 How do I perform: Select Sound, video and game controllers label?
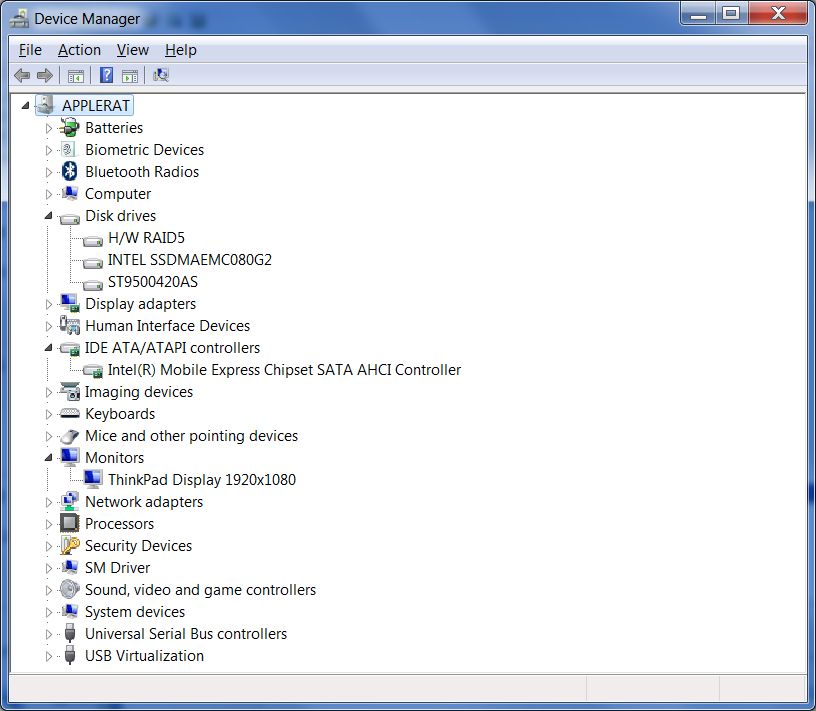tap(200, 590)
